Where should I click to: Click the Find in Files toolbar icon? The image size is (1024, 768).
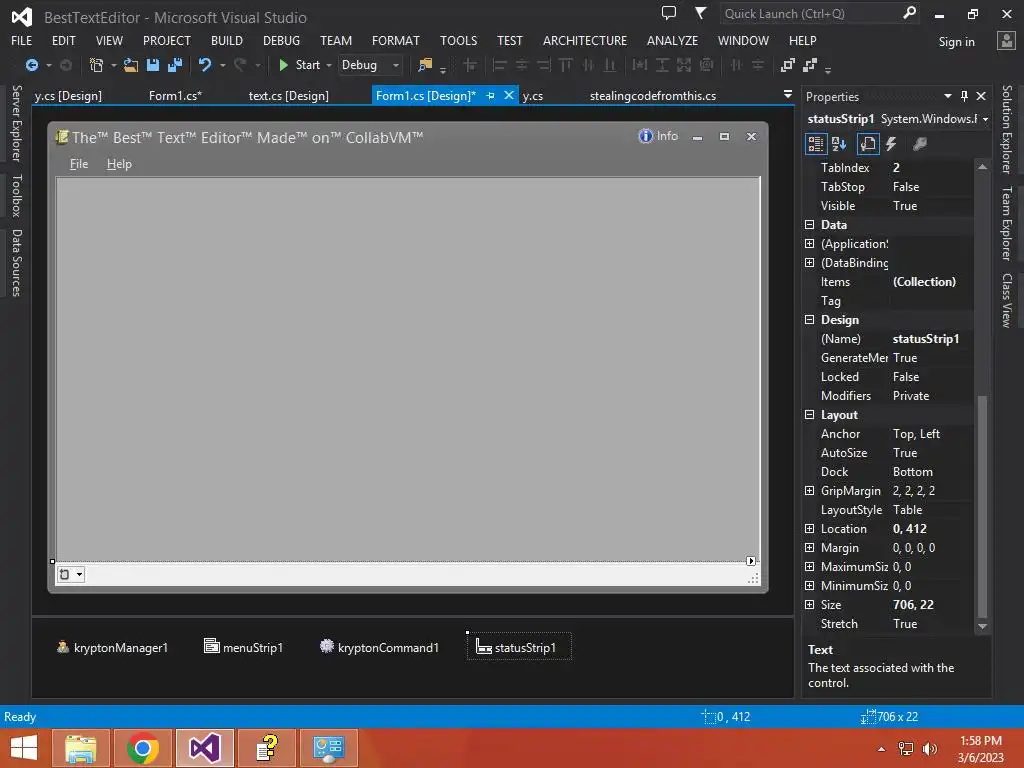[425, 65]
